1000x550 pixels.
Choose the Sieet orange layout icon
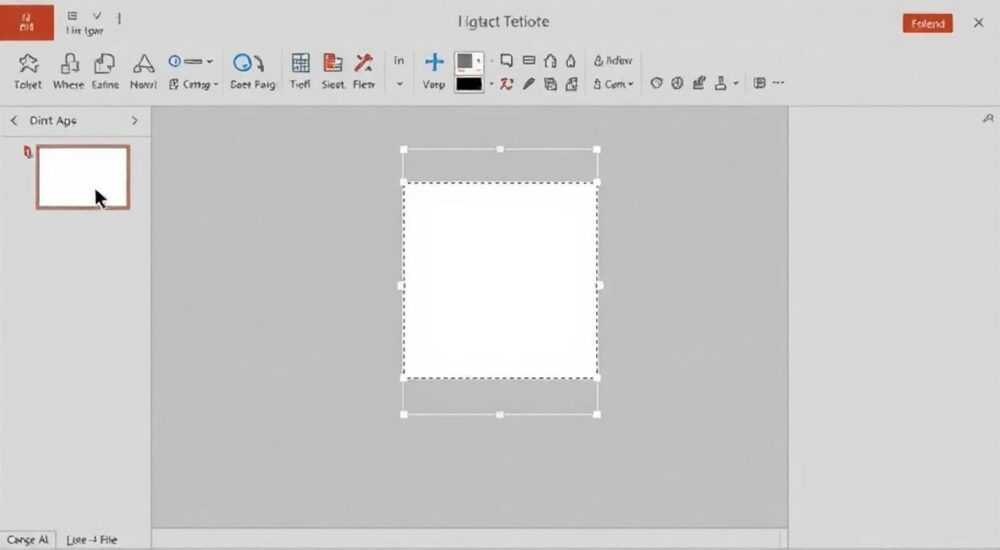pyautogui.click(x=332, y=63)
